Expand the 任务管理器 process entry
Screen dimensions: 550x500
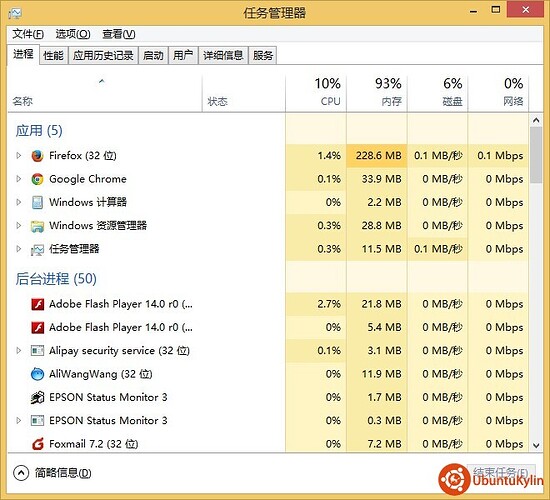[19, 249]
